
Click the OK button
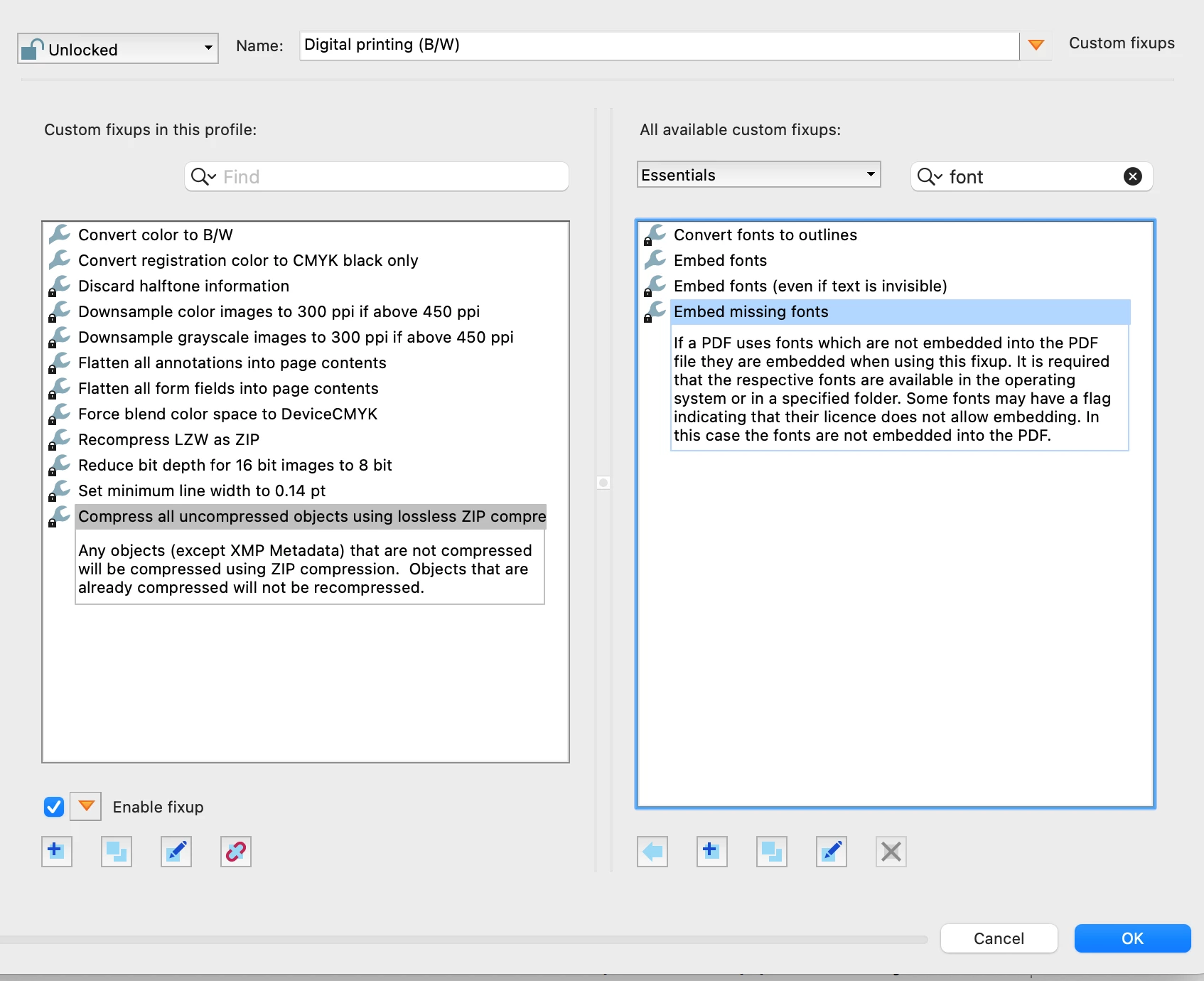click(x=1133, y=938)
